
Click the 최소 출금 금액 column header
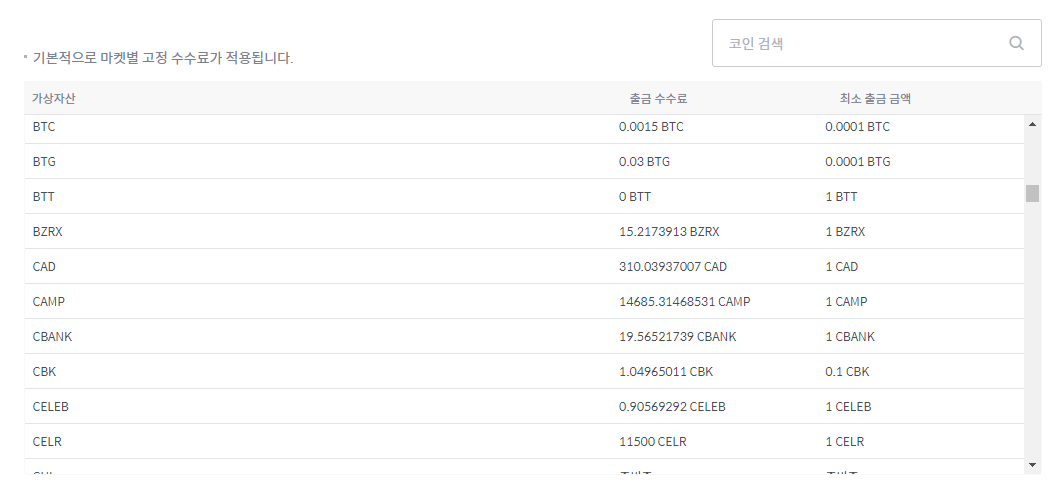tap(875, 98)
